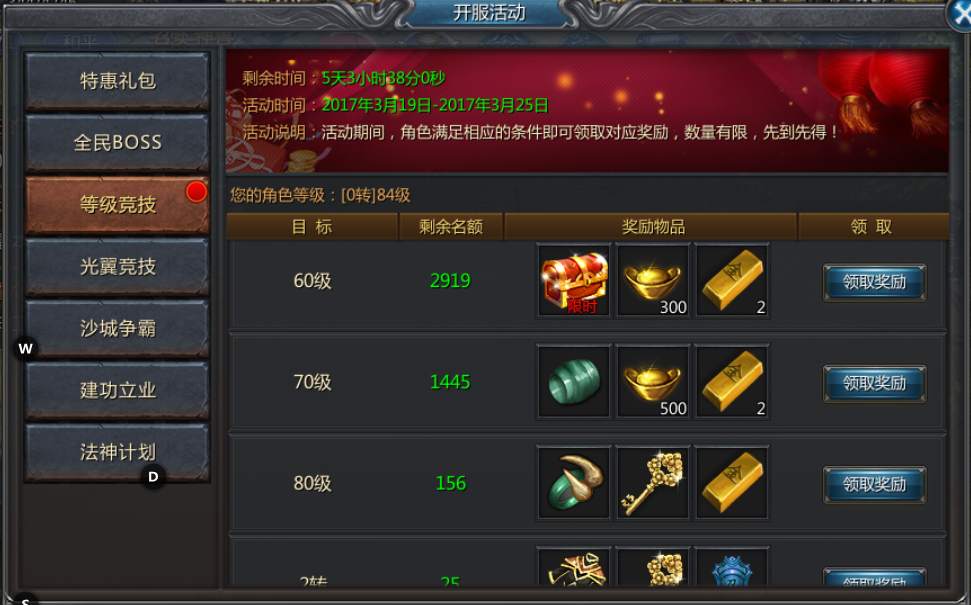Screen dimensions: 971x605
Task: Close the 开服活动 window
Action: [960, 14]
